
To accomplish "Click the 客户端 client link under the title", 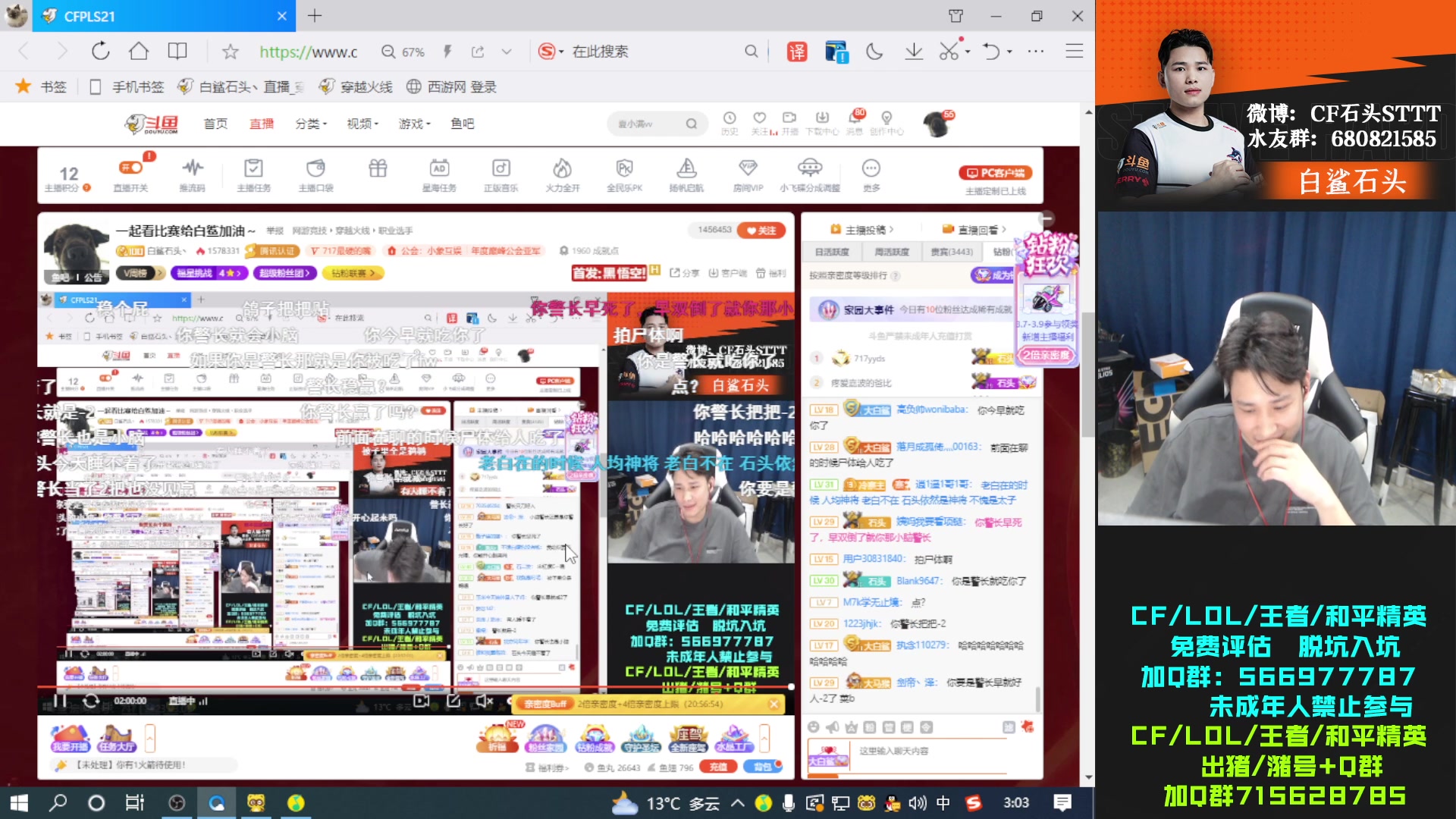I will (x=727, y=273).
